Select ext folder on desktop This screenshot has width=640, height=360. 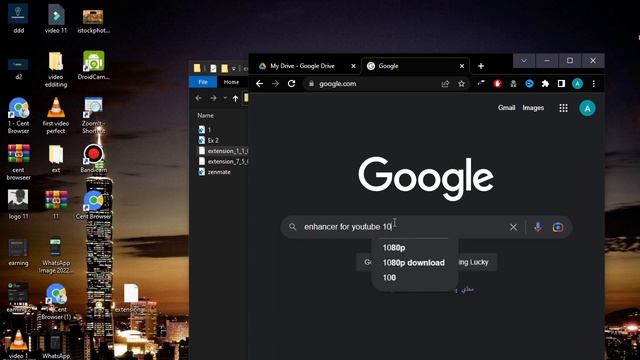[56, 158]
